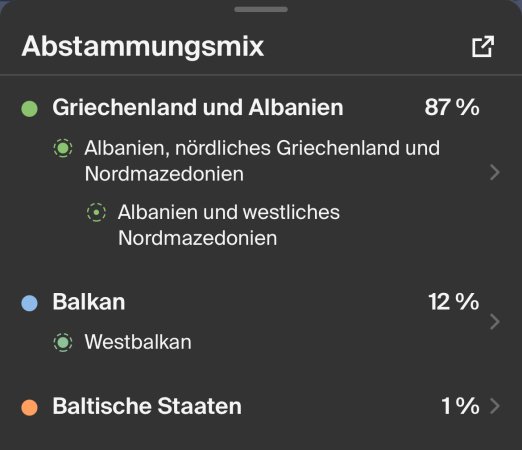Click the 87 % value
This screenshot has width=522, height=450.
(x=452, y=107)
